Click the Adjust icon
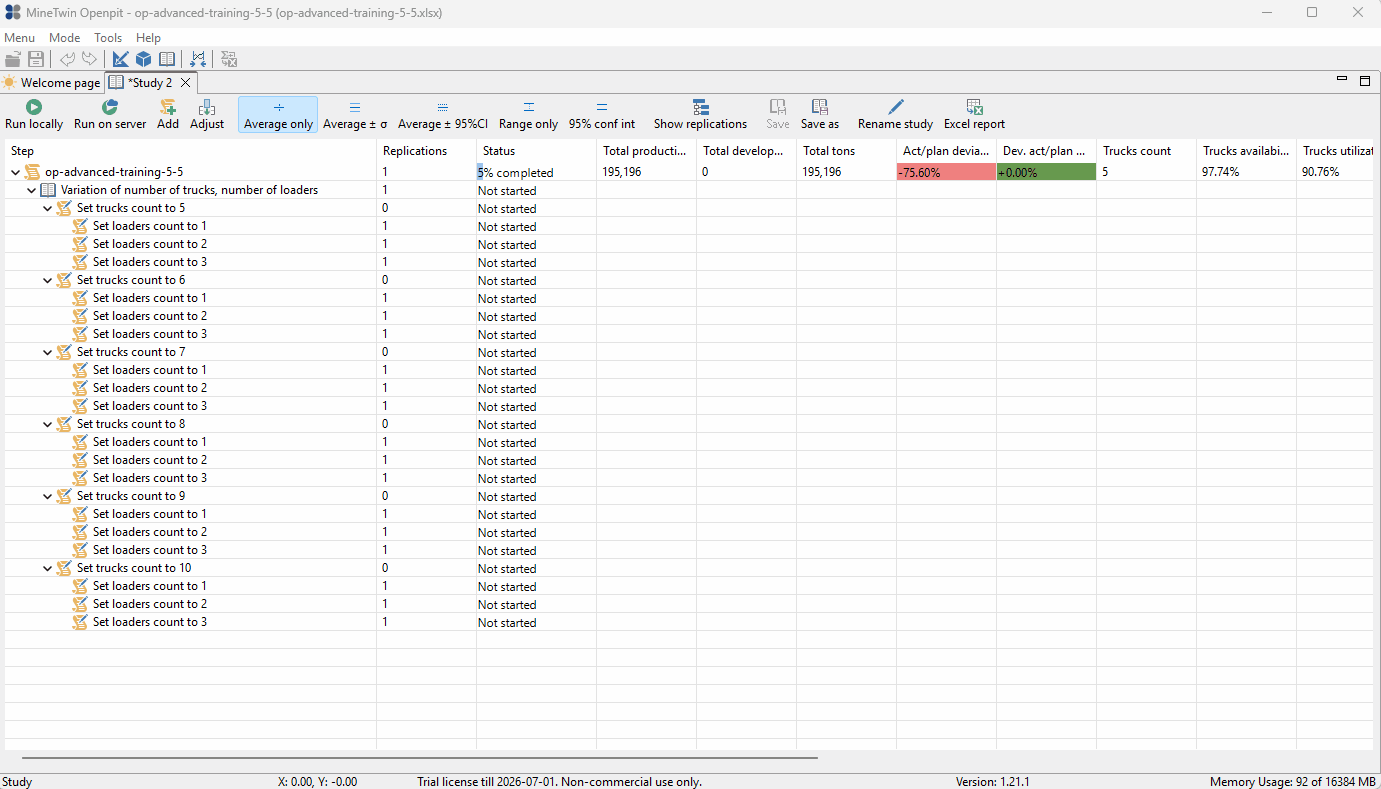 tap(207, 107)
